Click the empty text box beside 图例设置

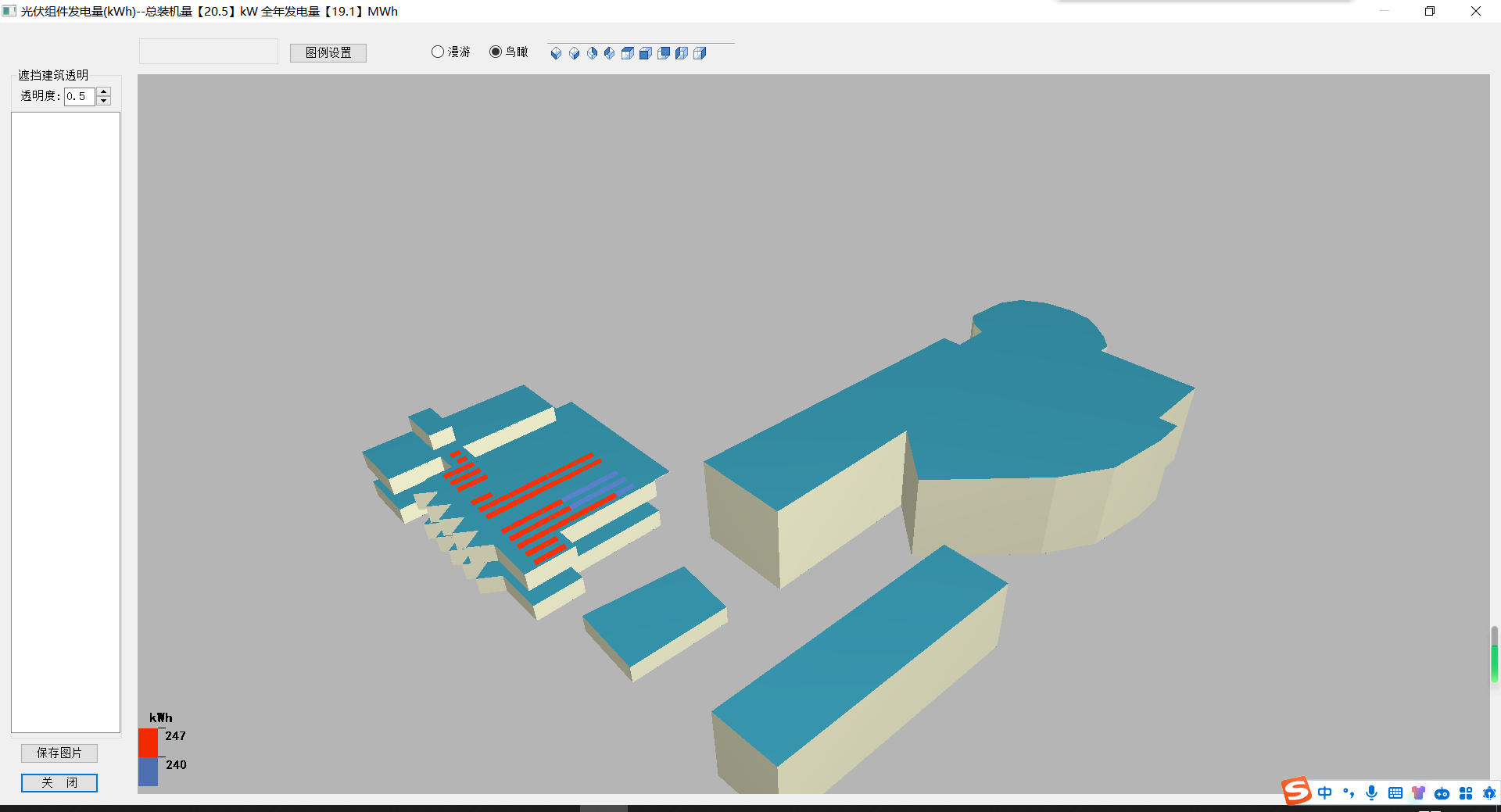(209, 52)
